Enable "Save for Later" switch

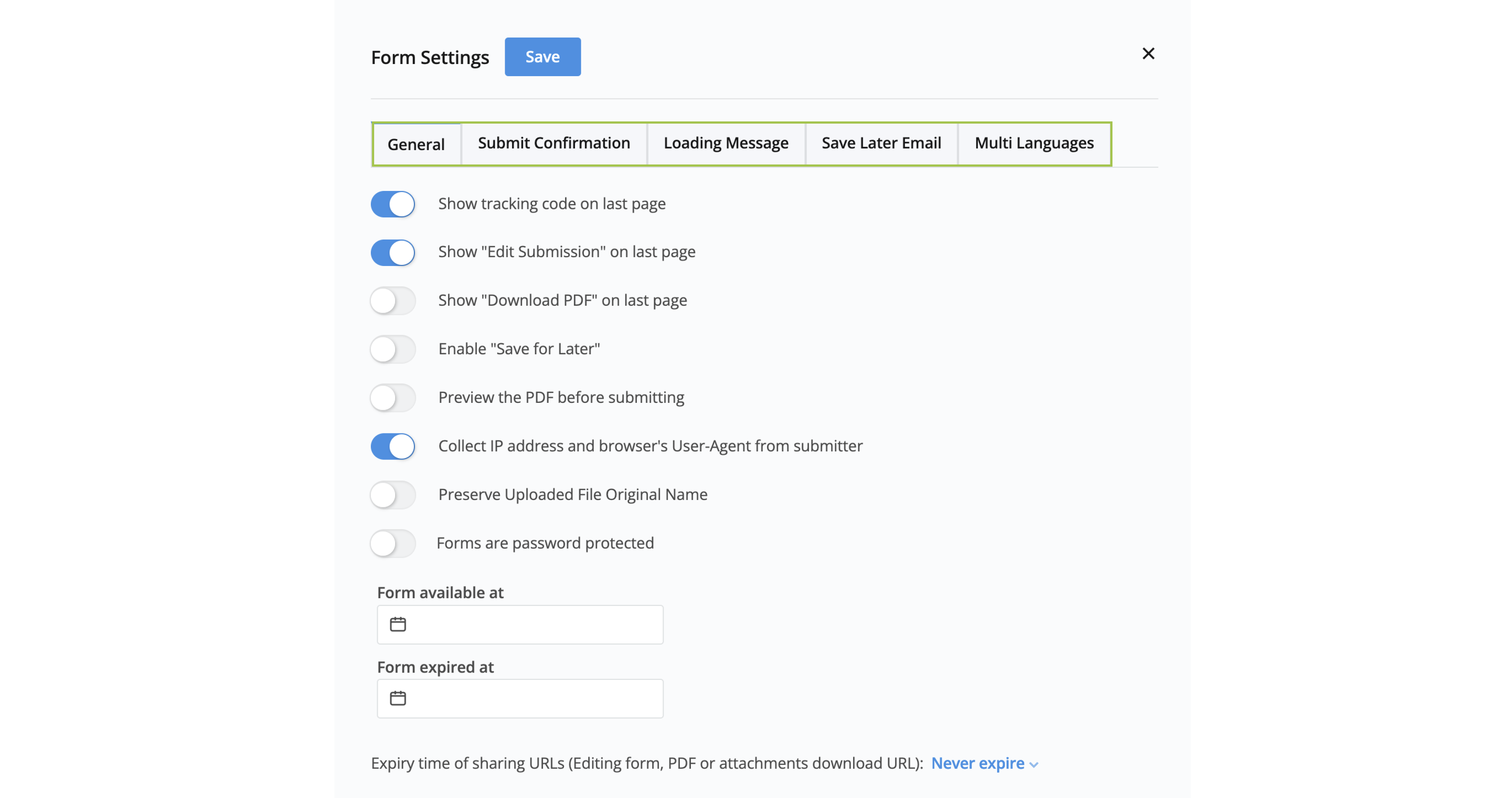coord(393,350)
